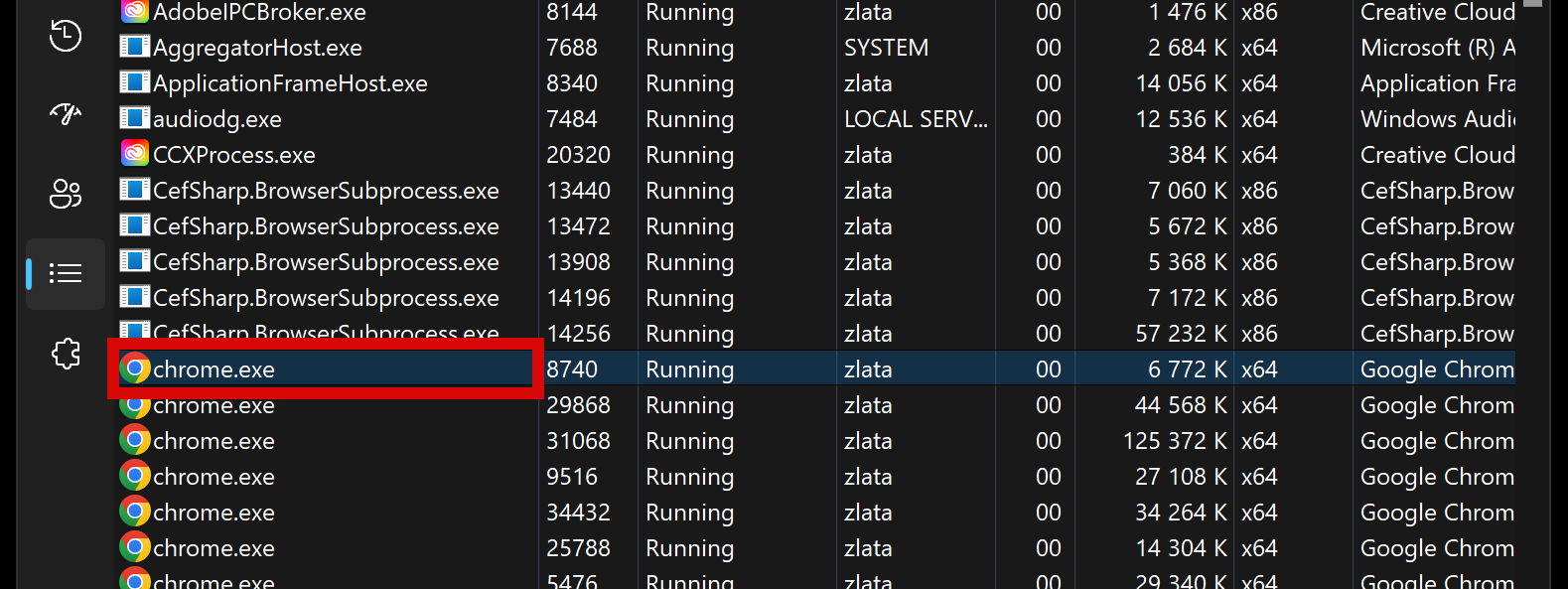Viewport: 1568px width, 589px height.
Task: Click the Chrome icon for PID 31068
Action: coord(135,440)
